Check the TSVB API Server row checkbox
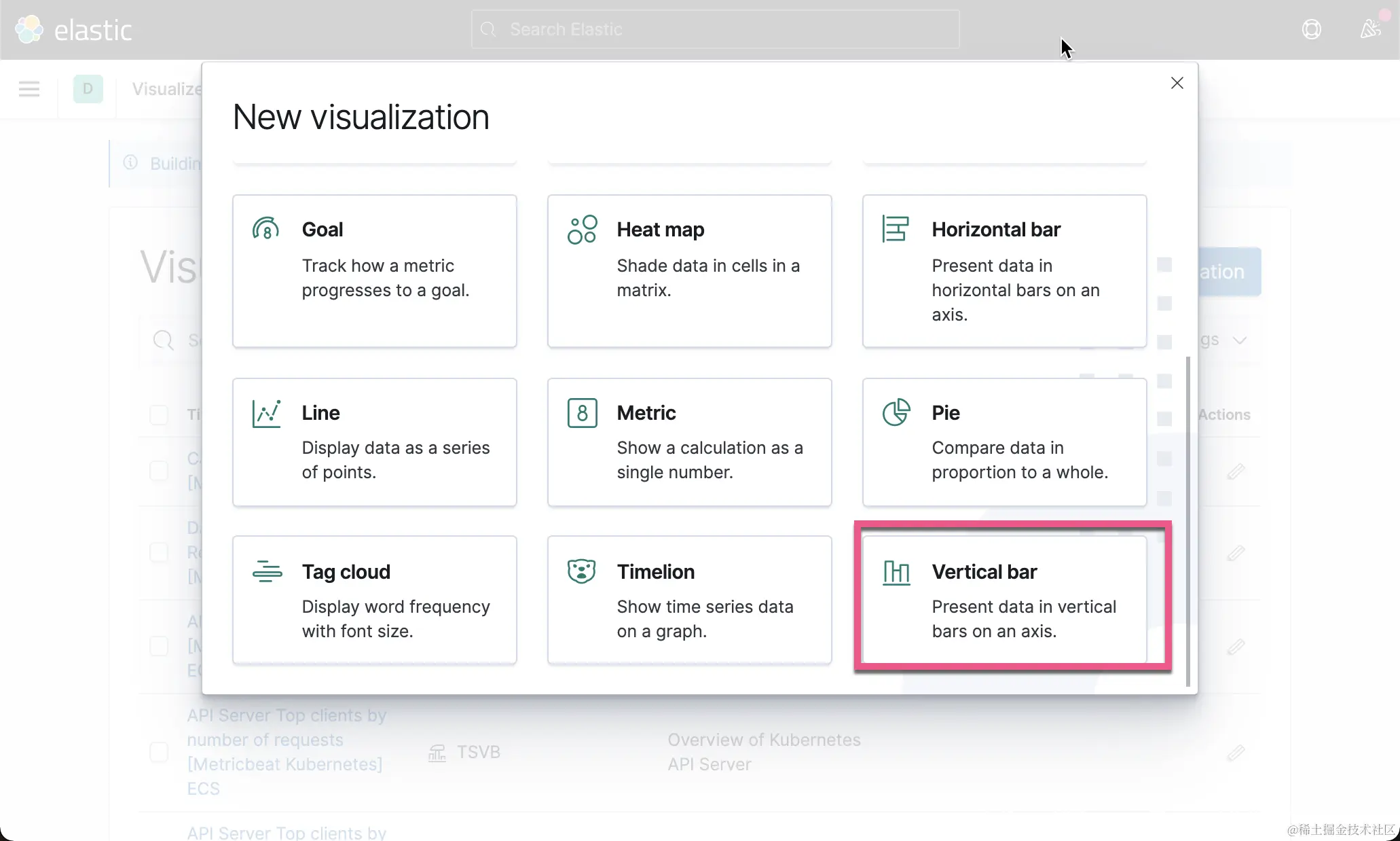The height and width of the screenshot is (841, 1400). click(159, 752)
